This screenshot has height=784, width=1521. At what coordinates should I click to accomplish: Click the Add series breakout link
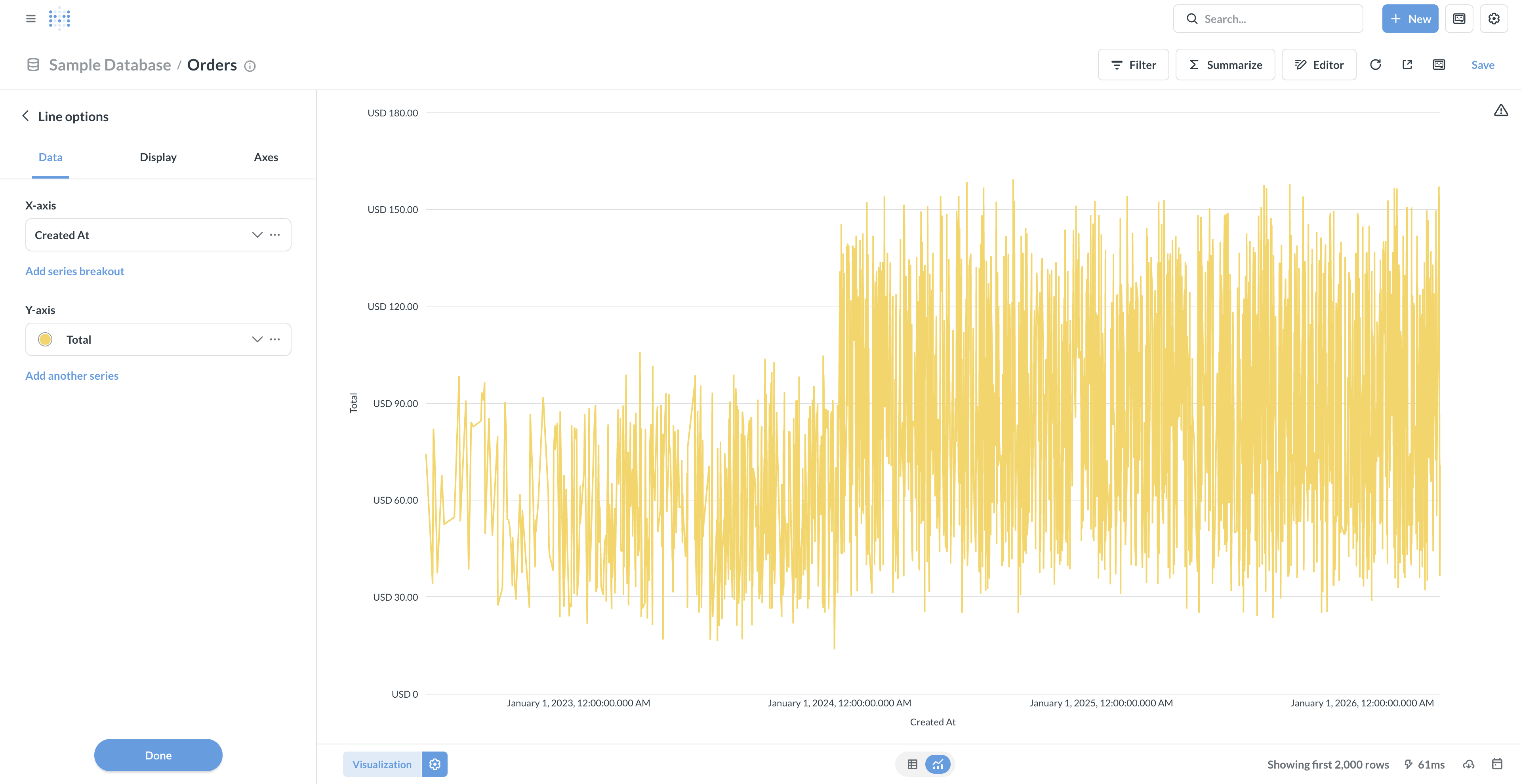[74, 270]
